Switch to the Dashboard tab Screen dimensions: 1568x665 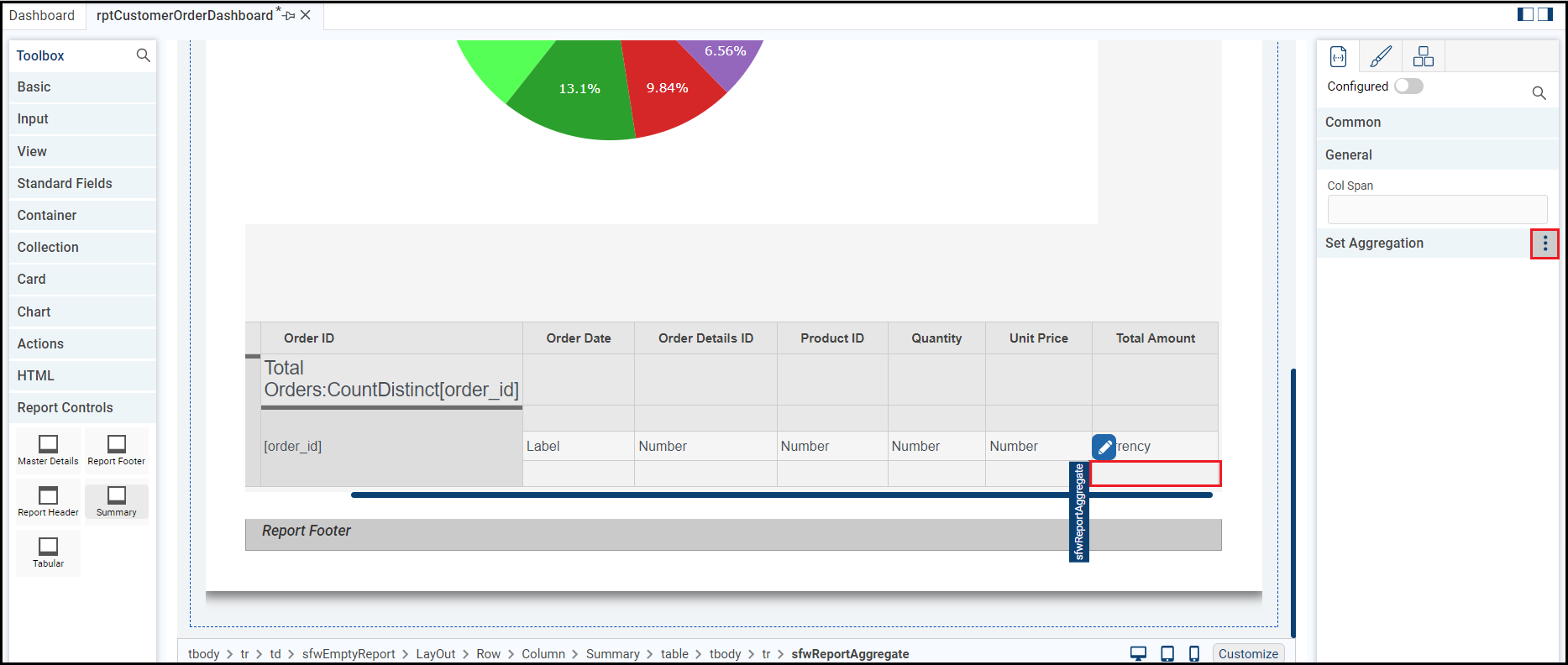pyautogui.click(x=42, y=16)
